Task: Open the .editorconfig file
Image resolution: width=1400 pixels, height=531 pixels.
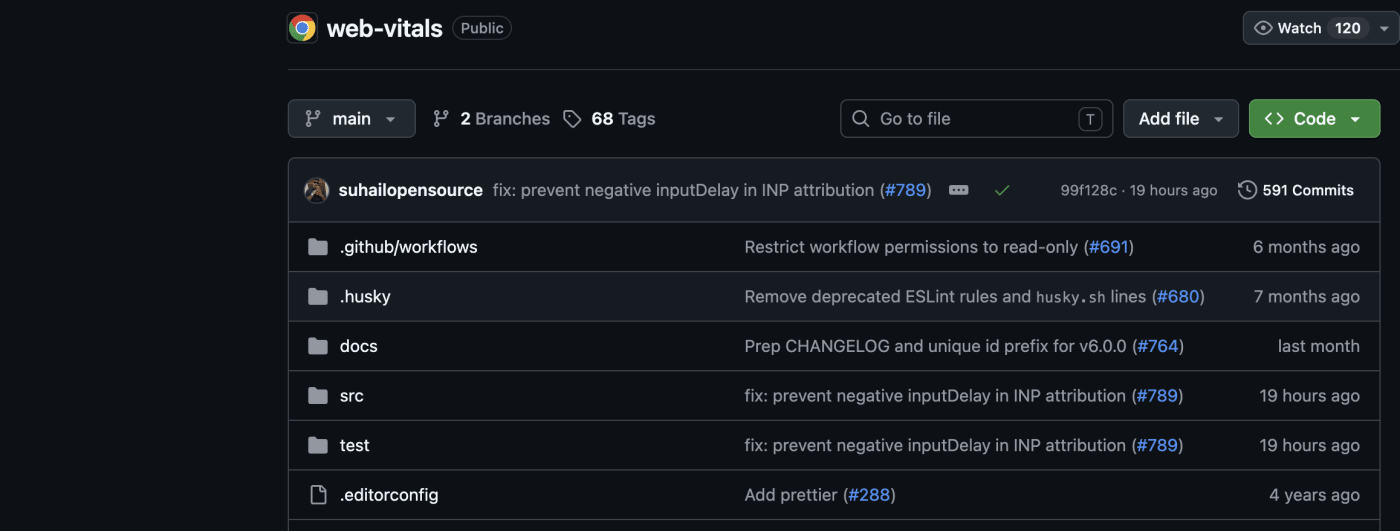Action: click(389, 495)
